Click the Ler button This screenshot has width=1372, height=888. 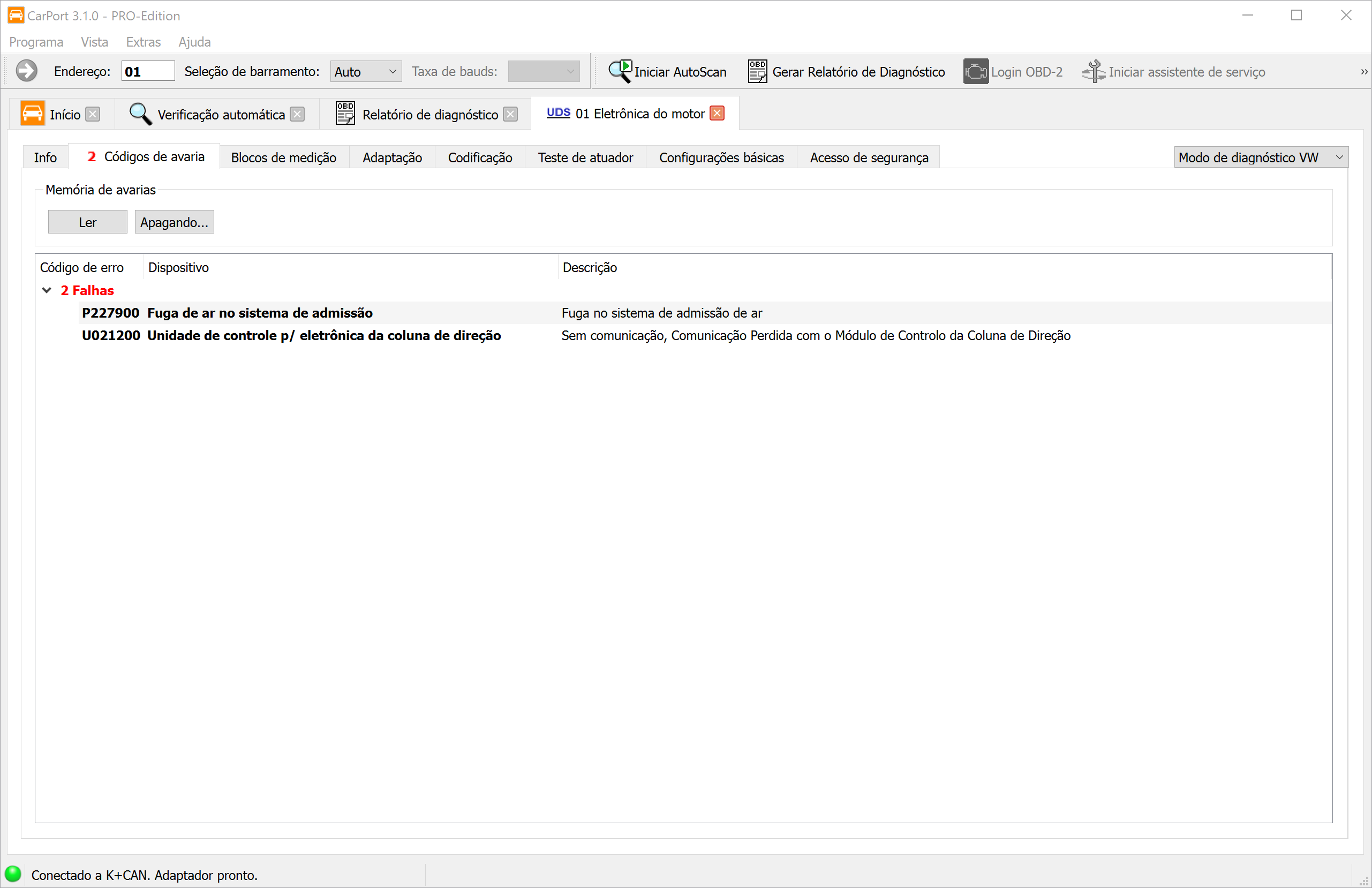87,223
